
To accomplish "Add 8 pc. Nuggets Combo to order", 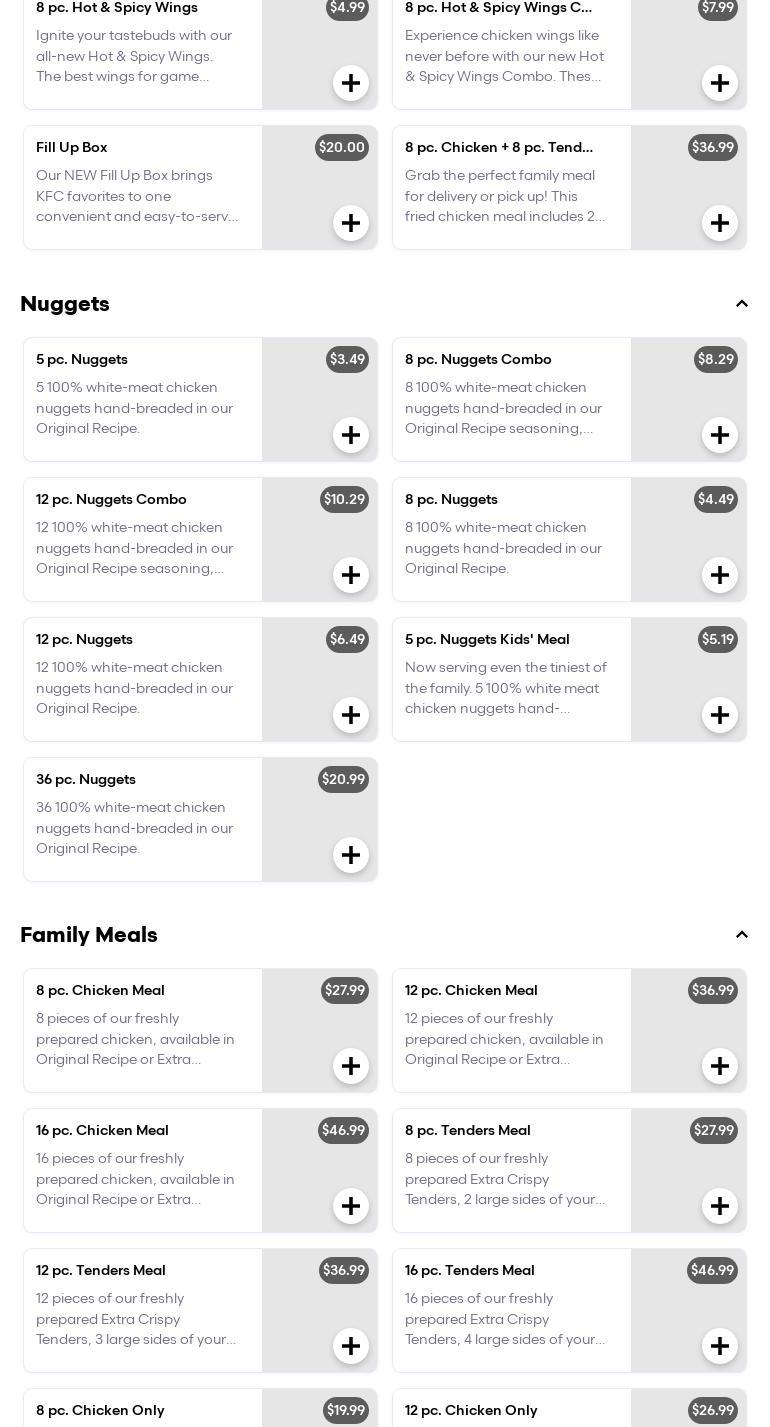I will coord(720,435).
